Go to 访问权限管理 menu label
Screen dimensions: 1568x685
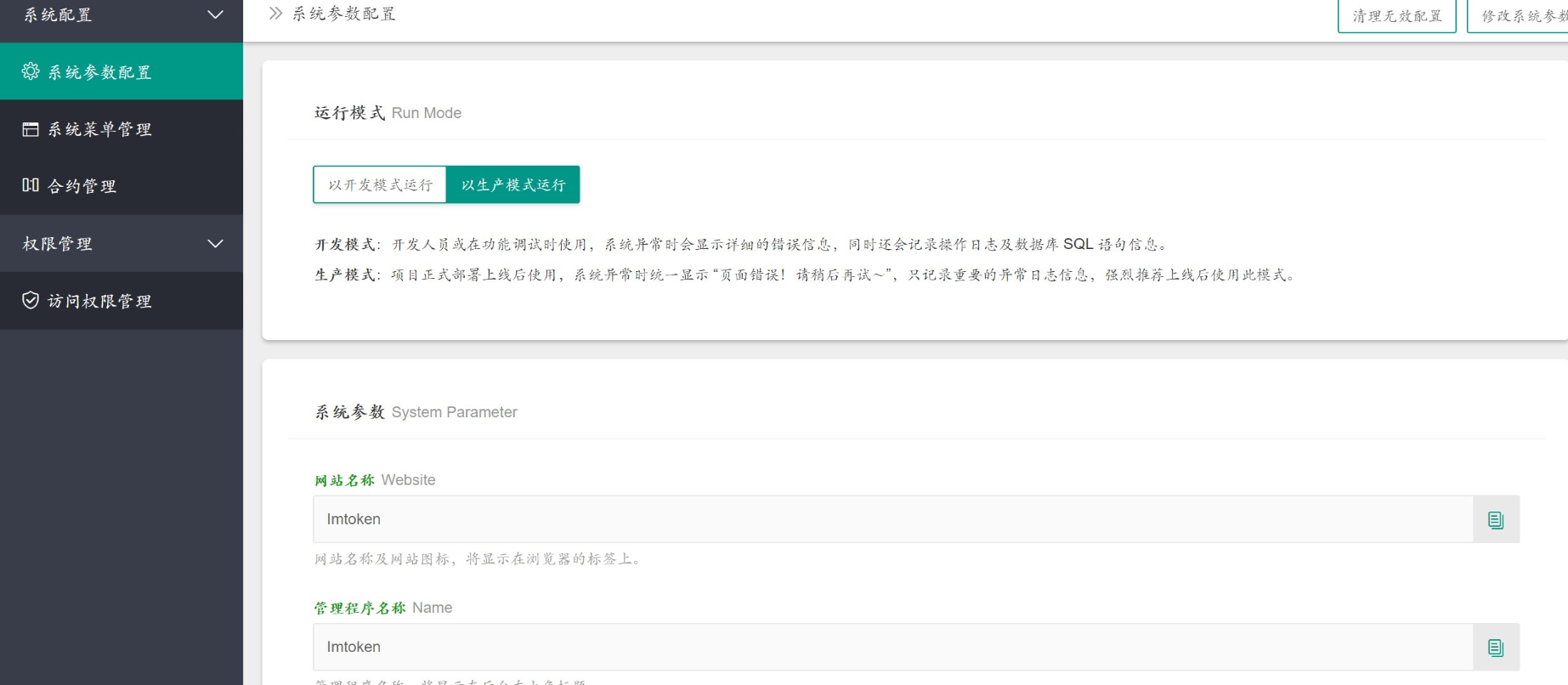click(99, 301)
